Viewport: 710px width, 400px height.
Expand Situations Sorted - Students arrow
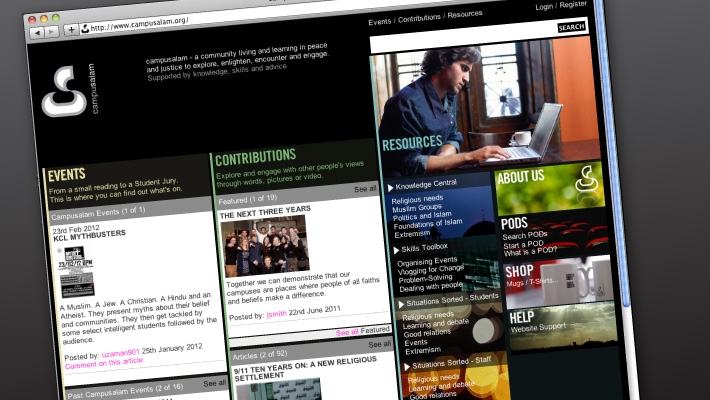click(x=401, y=304)
